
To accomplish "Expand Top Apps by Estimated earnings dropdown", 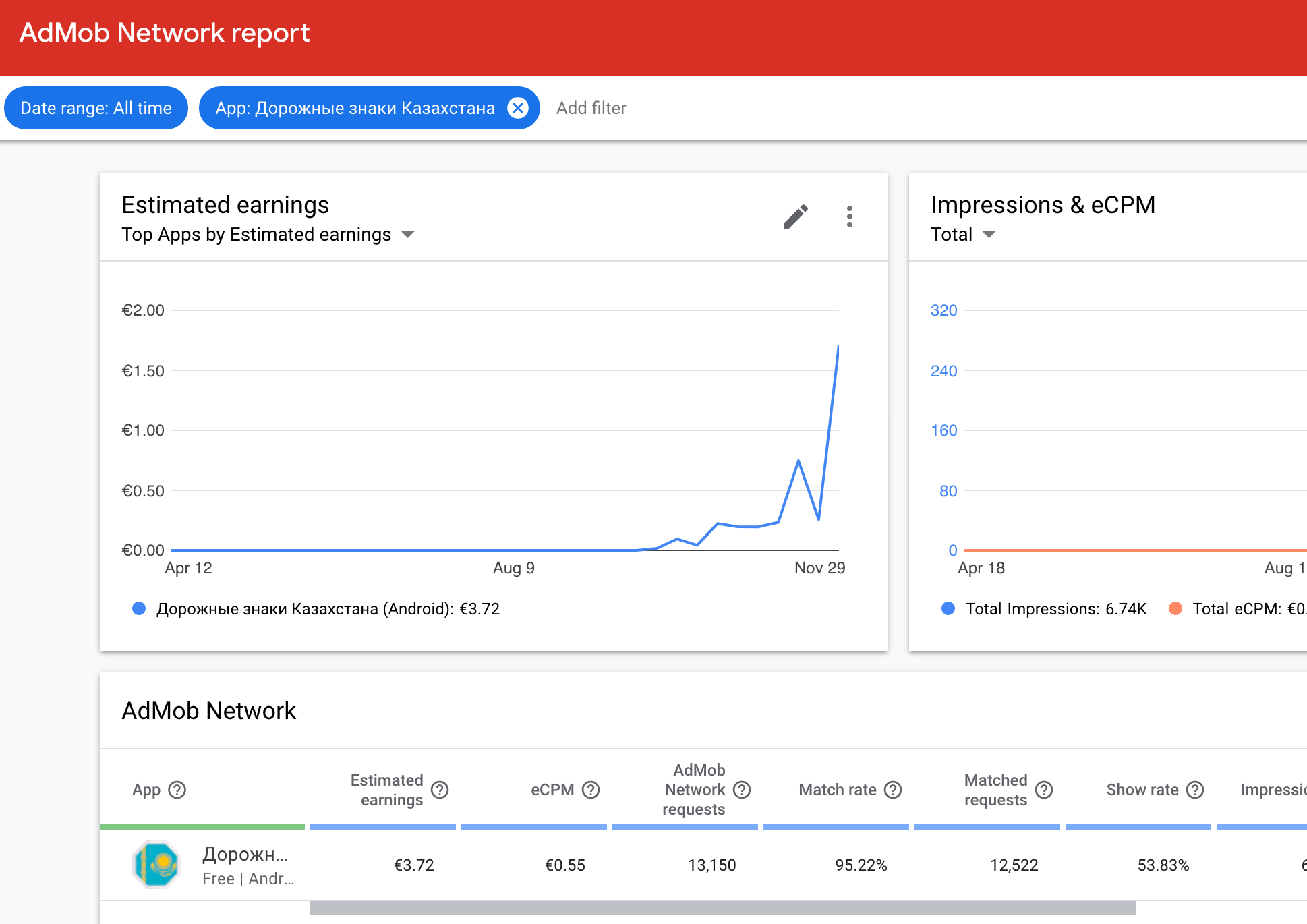I will coord(268,235).
